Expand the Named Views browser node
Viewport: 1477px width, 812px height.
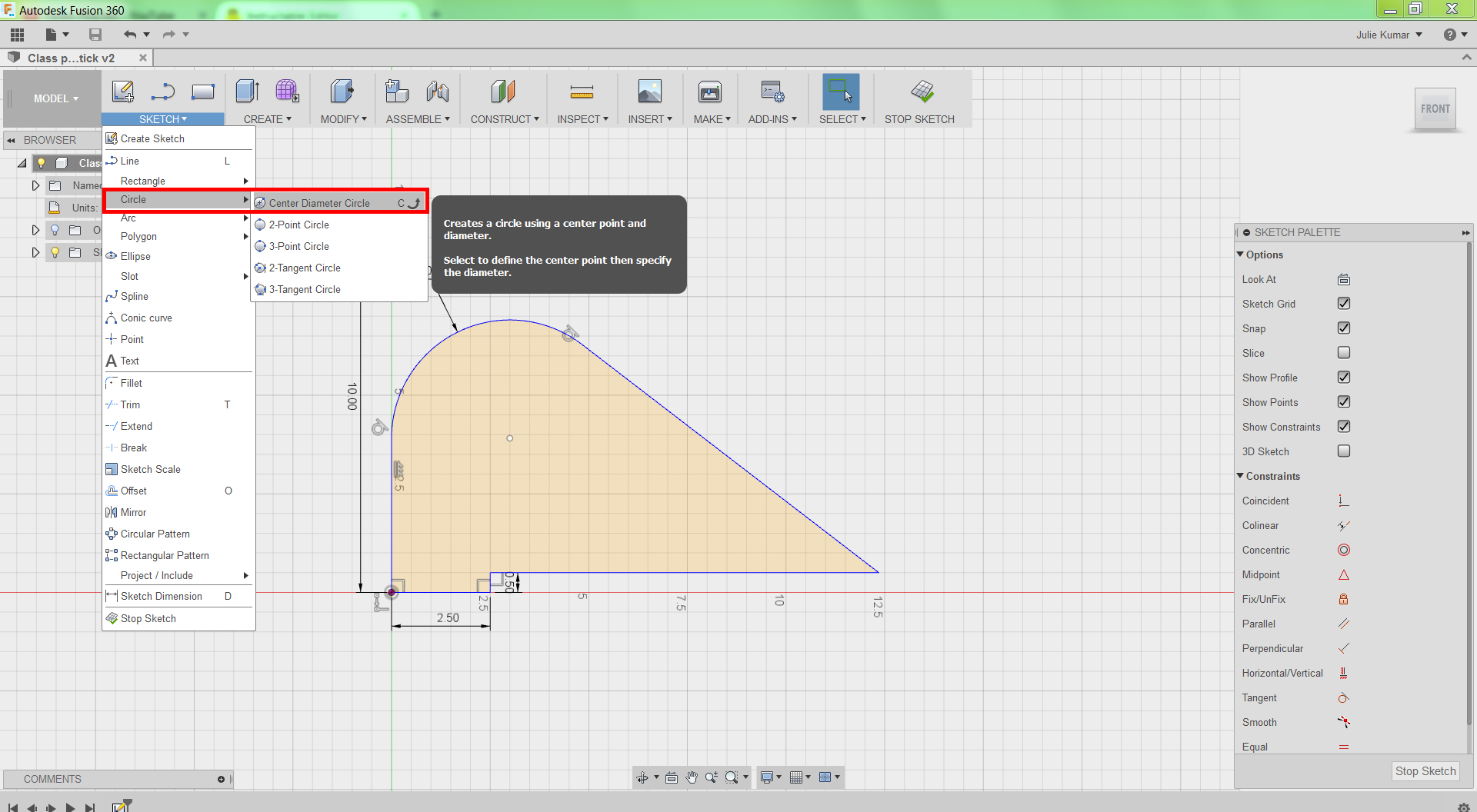[x=35, y=185]
